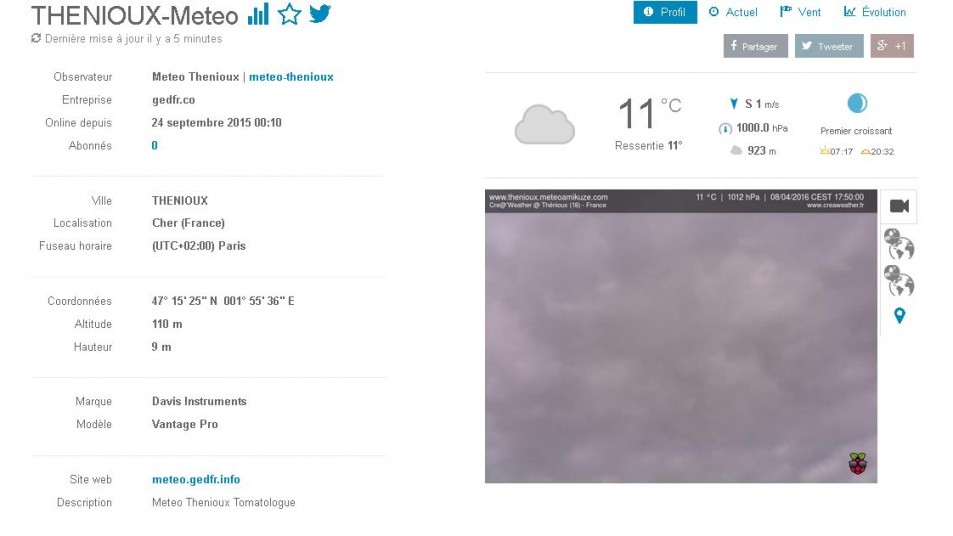Open the Évolution tab

875,12
